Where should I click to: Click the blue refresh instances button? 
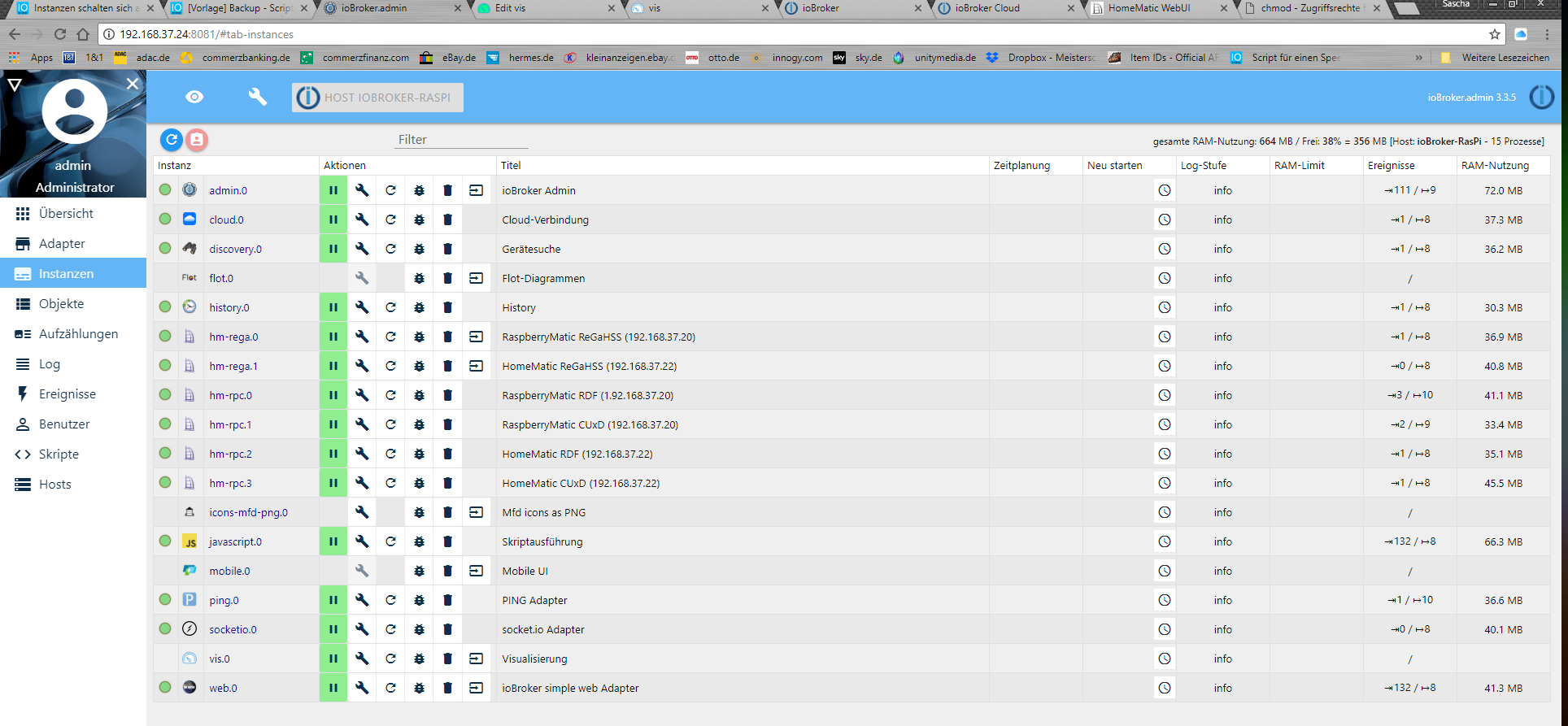coord(172,140)
